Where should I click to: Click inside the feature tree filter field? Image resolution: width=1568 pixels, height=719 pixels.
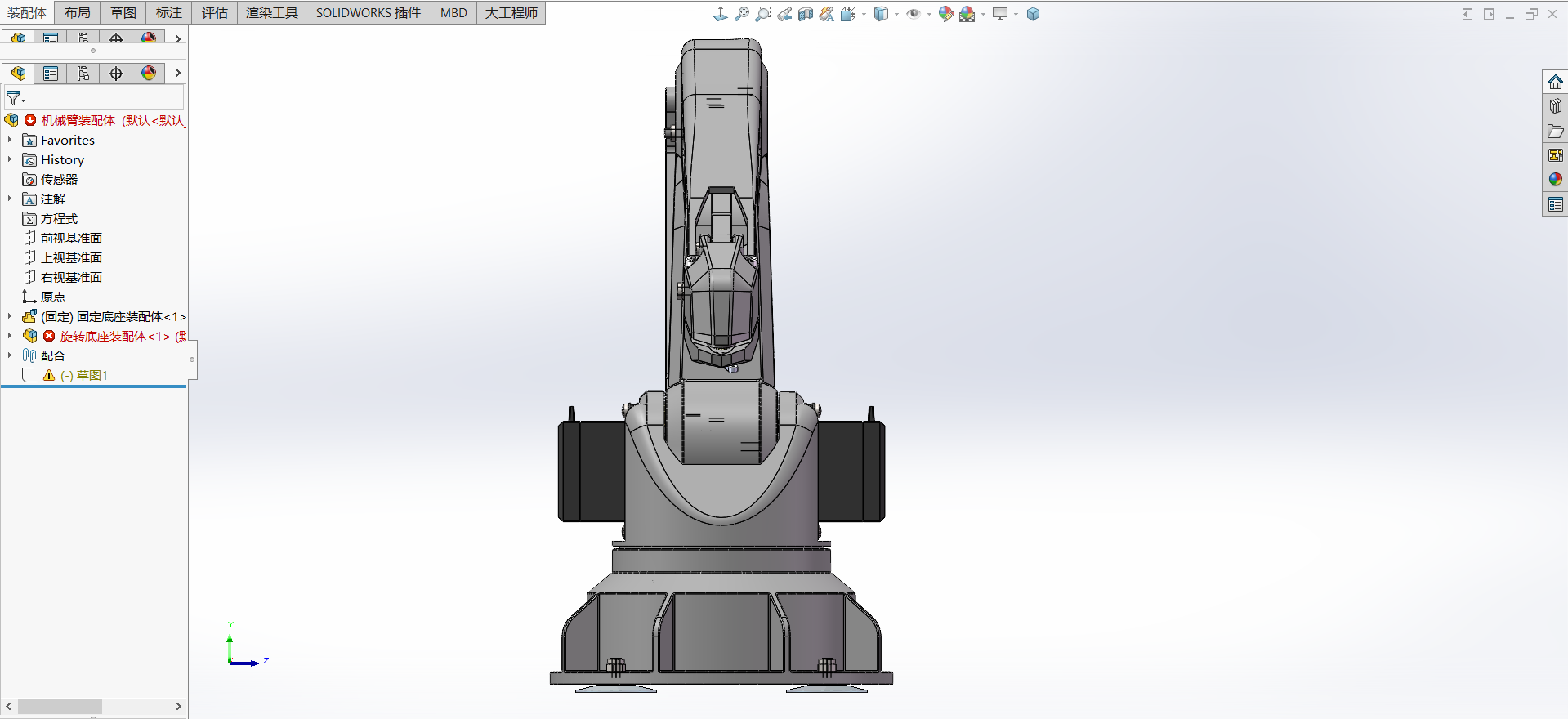coord(94,98)
